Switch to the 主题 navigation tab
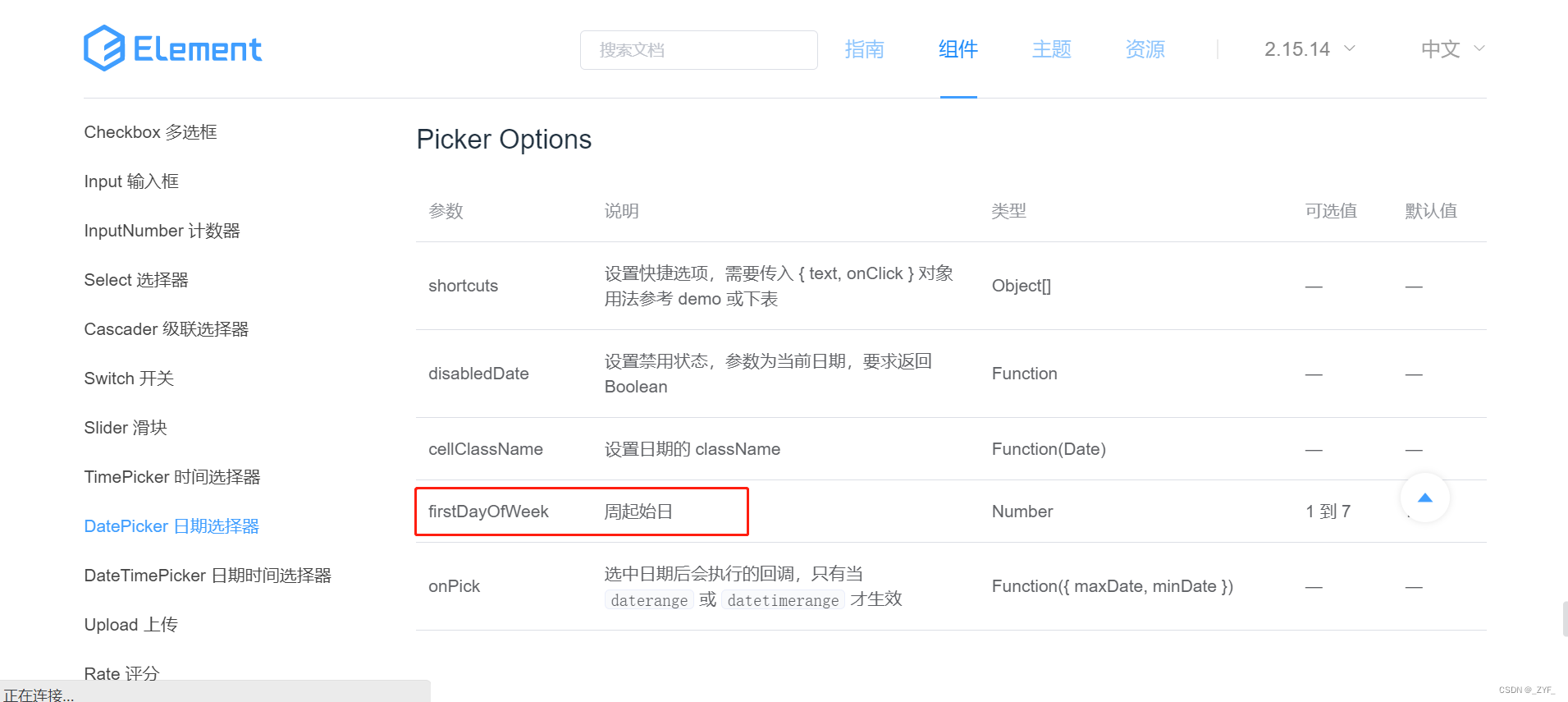Image resolution: width=1568 pixels, height=702 pixels. click(1051, 49)
